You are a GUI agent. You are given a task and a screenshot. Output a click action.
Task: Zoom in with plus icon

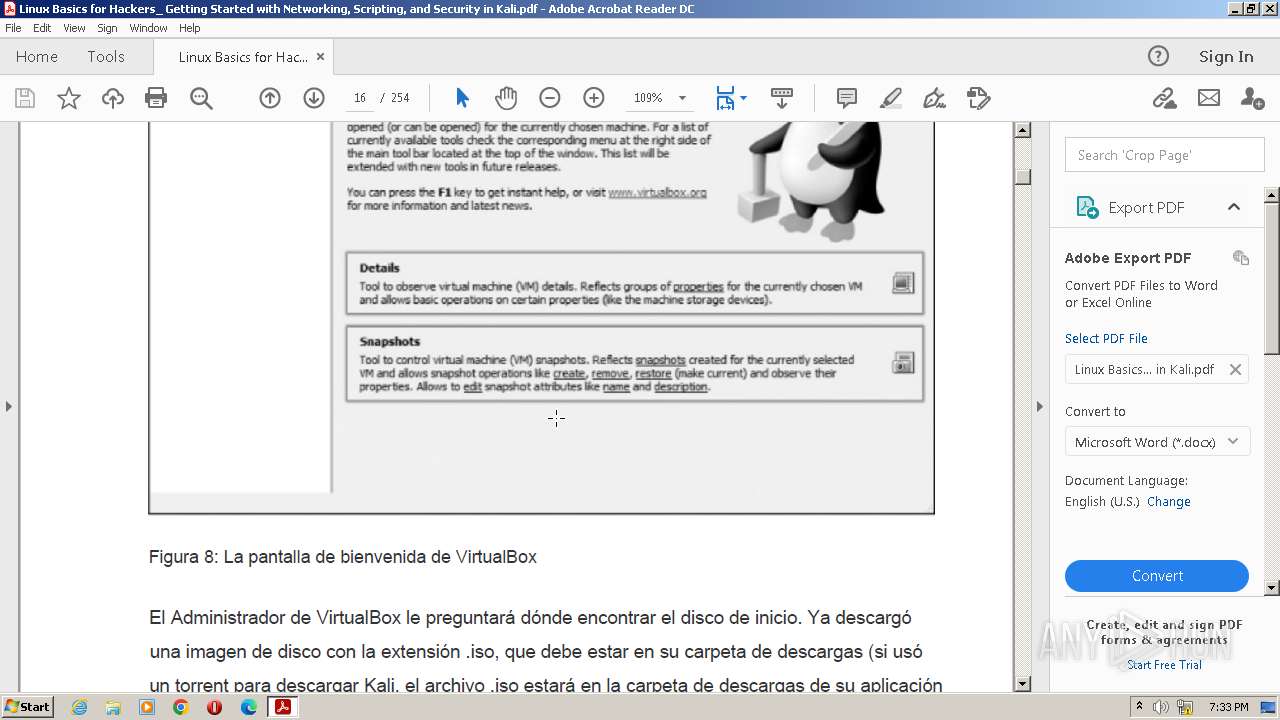(594, 98)
